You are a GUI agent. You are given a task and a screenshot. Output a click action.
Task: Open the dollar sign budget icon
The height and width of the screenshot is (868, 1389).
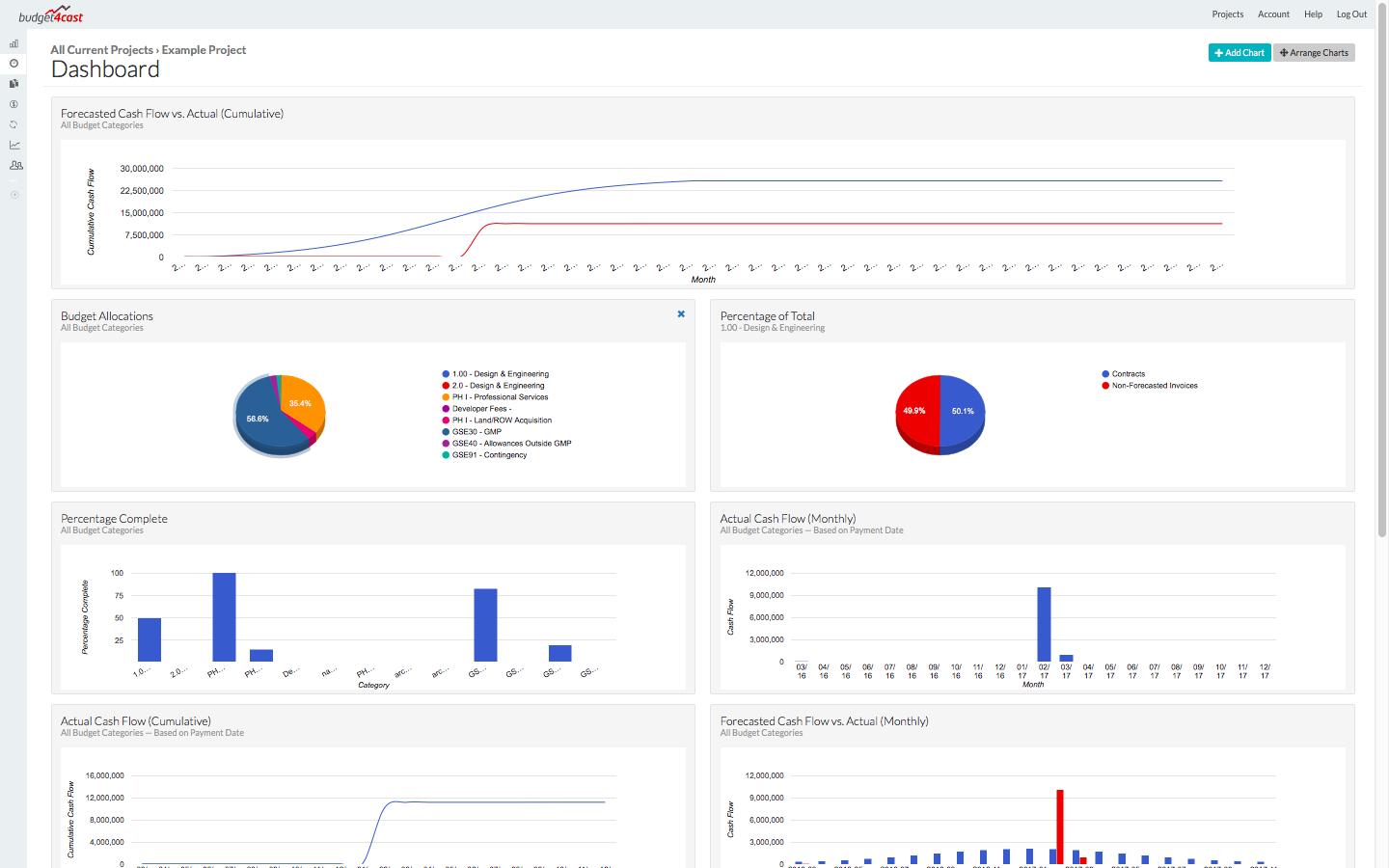click(x=14, y=104)
